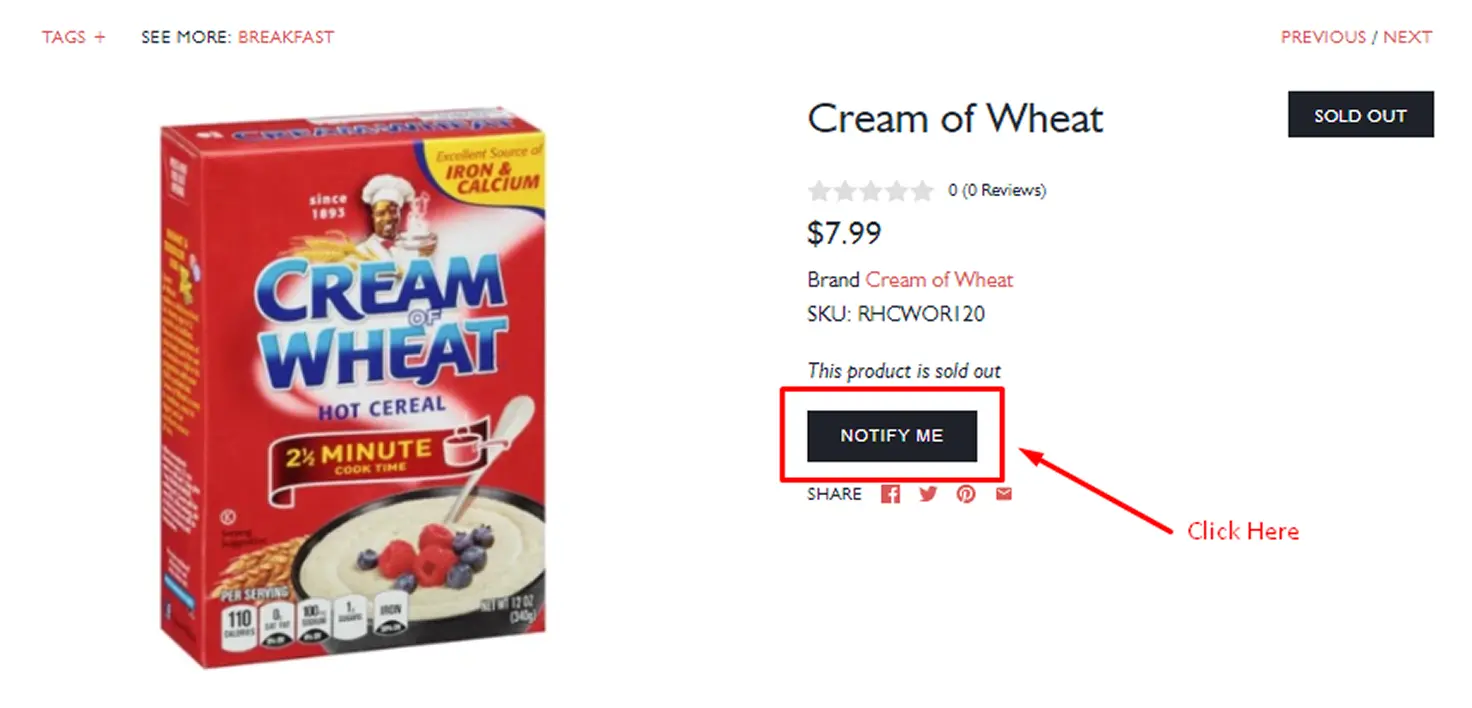The image size is (1472, 708).
Task: Click the first rating star
Action: [819, 190]
